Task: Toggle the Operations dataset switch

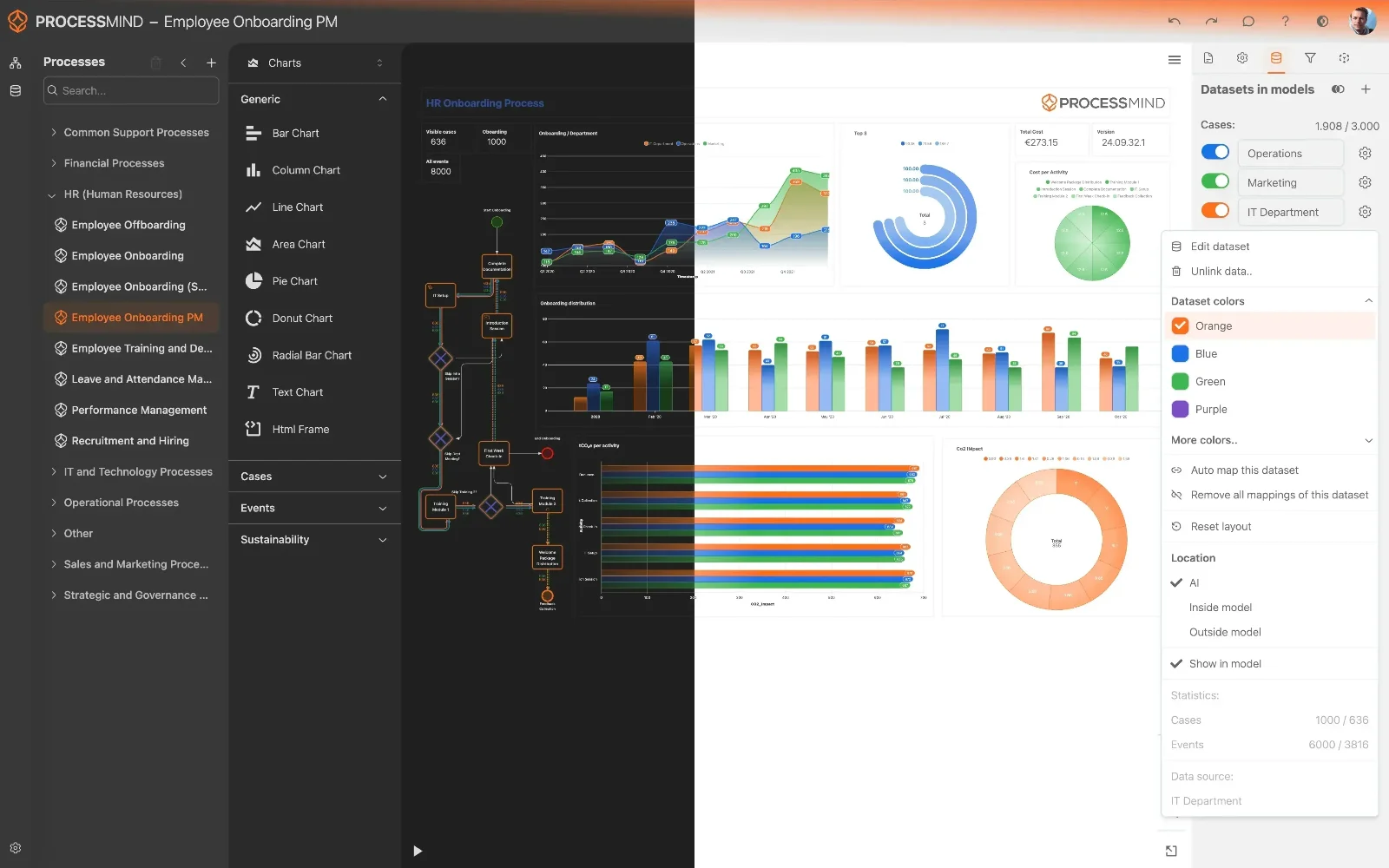Action: click(x=1215, y=152)
